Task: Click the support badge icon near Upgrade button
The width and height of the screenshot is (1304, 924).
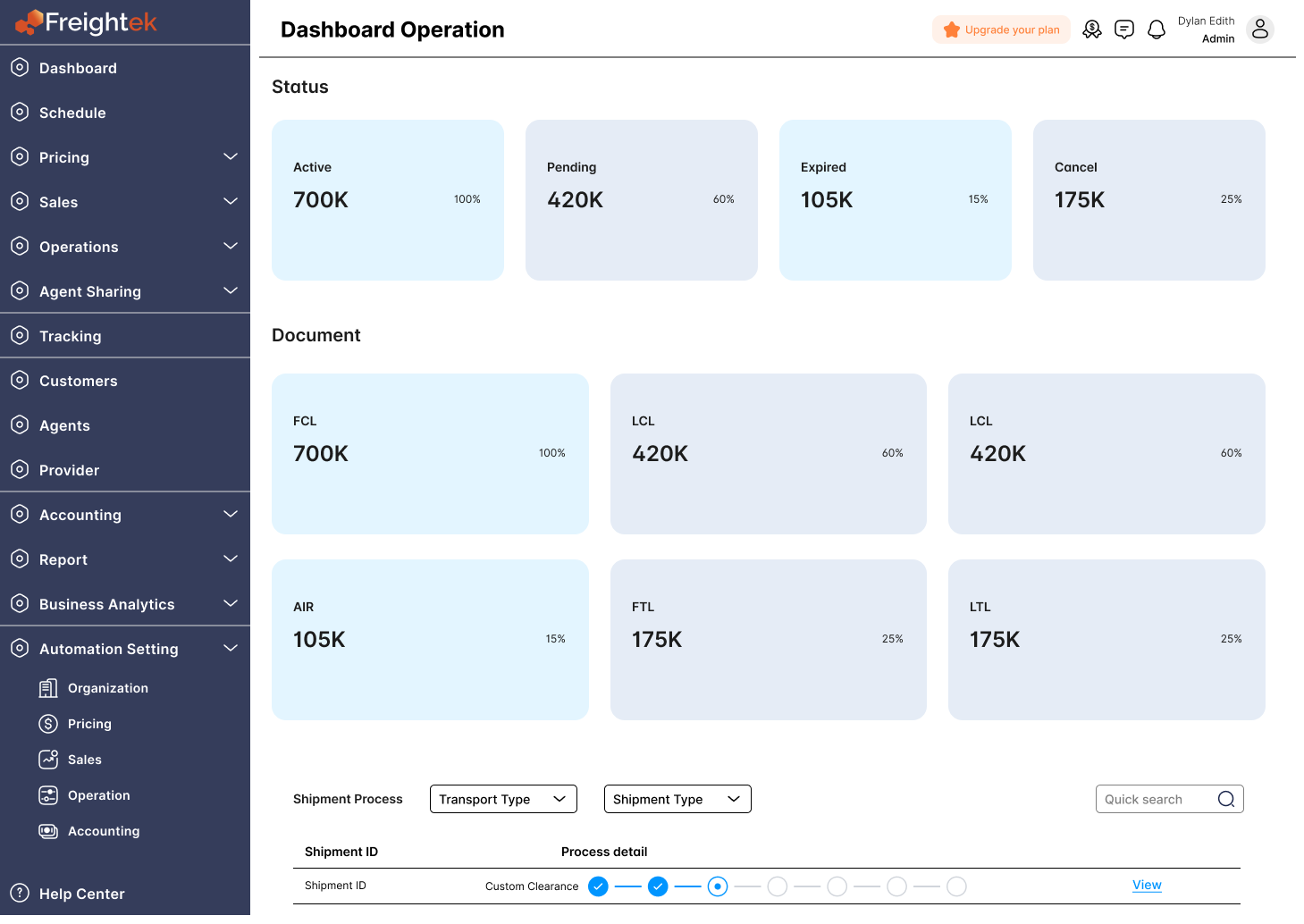Action: (x=1092, y=29)
